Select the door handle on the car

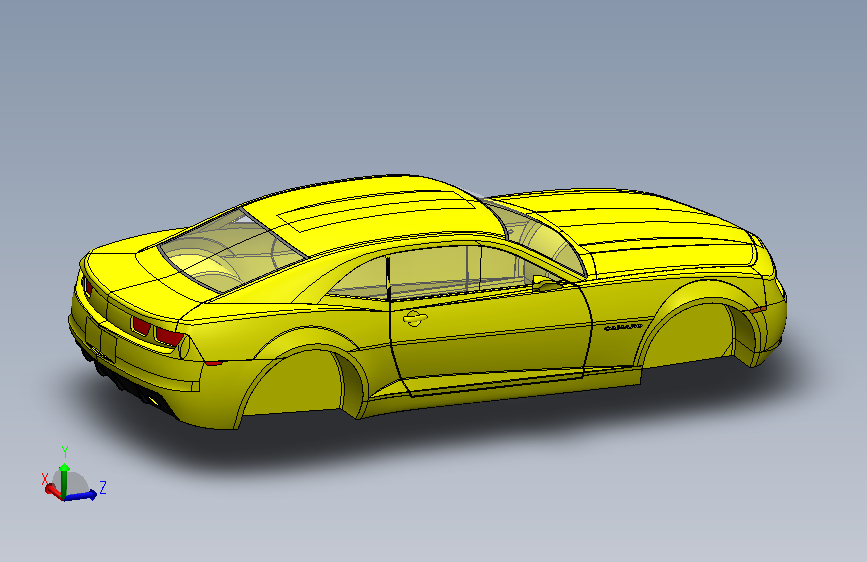pyautogui.click(x=415, y=318)
